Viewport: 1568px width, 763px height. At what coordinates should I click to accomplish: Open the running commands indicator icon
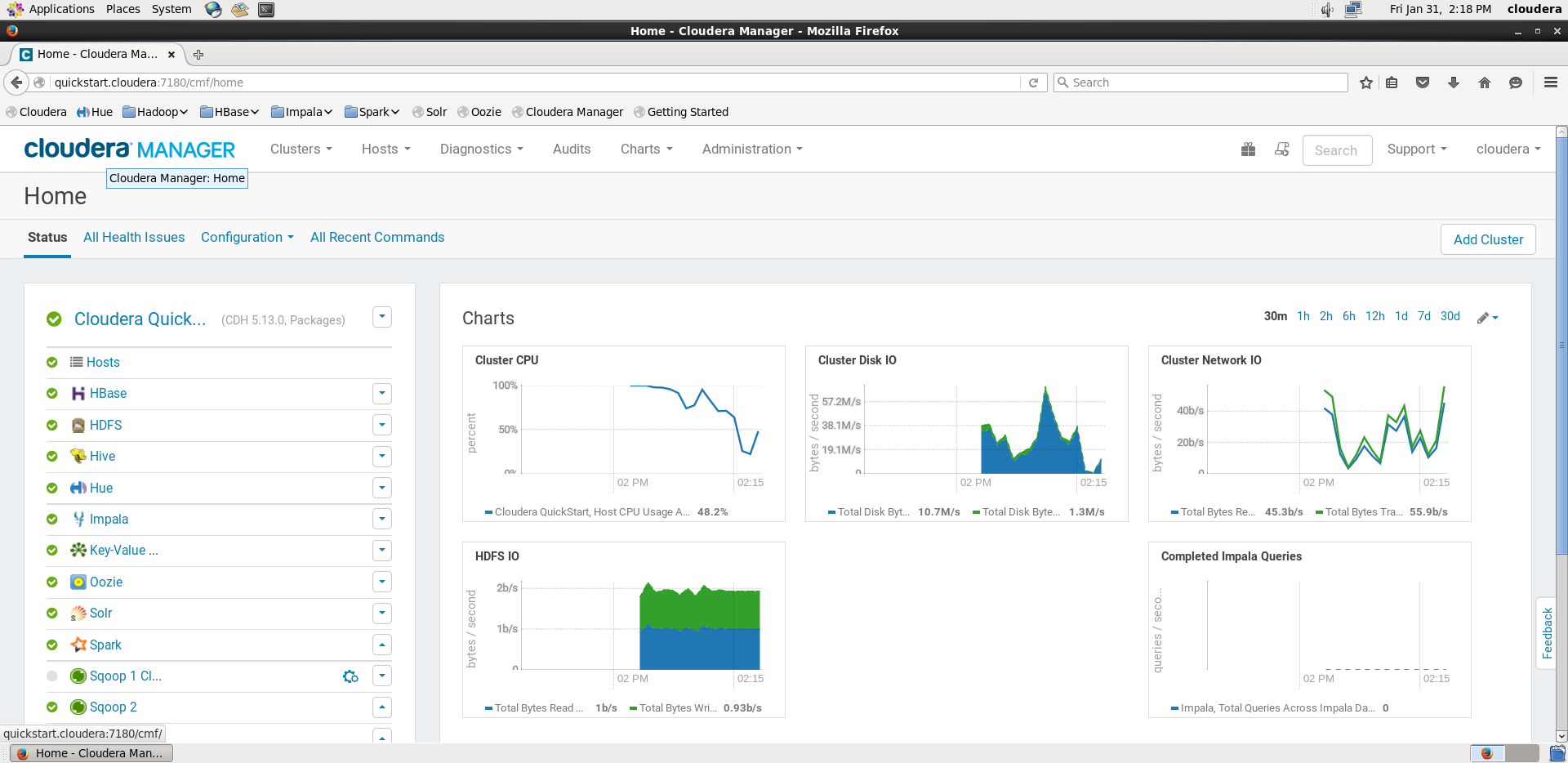1281,149
